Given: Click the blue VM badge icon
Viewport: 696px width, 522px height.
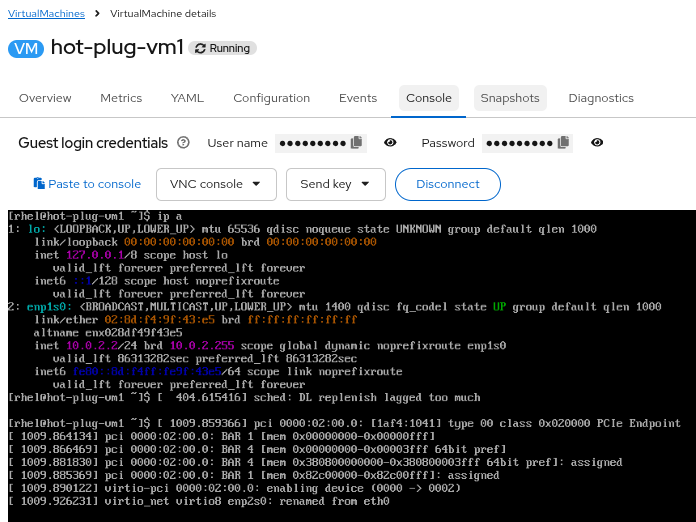Looking at the screenshot, I should tap(26, 48).
